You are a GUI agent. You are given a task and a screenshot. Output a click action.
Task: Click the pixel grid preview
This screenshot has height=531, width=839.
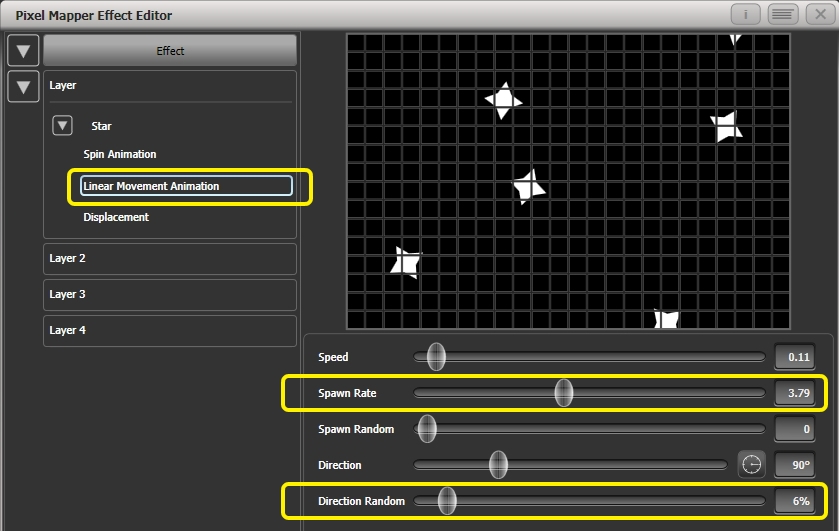(568, 181)
